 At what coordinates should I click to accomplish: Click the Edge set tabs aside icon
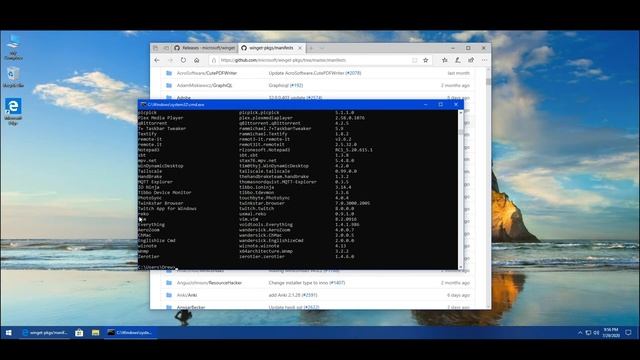(x=166, y=48)
